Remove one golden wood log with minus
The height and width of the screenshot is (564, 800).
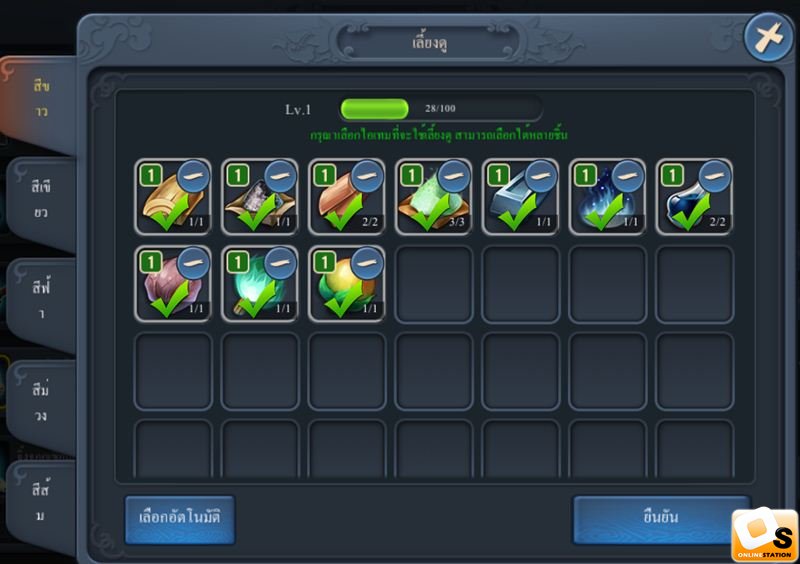tap(193, 176)
